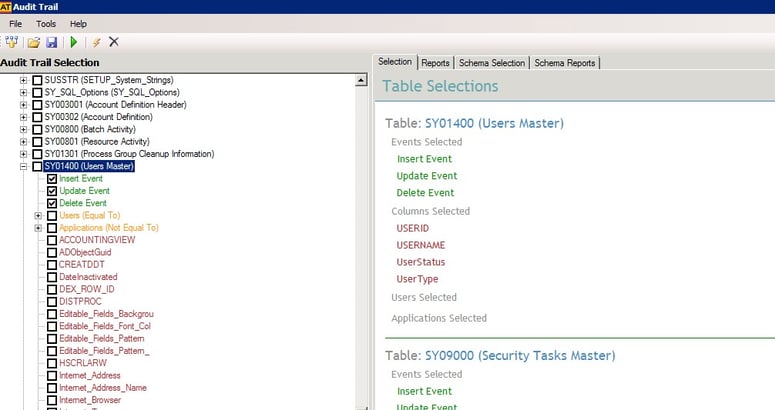Screen dimensions: 775x410
Task: Click Update Event under SY01400 table selections
Action: [x=427, y=176]
